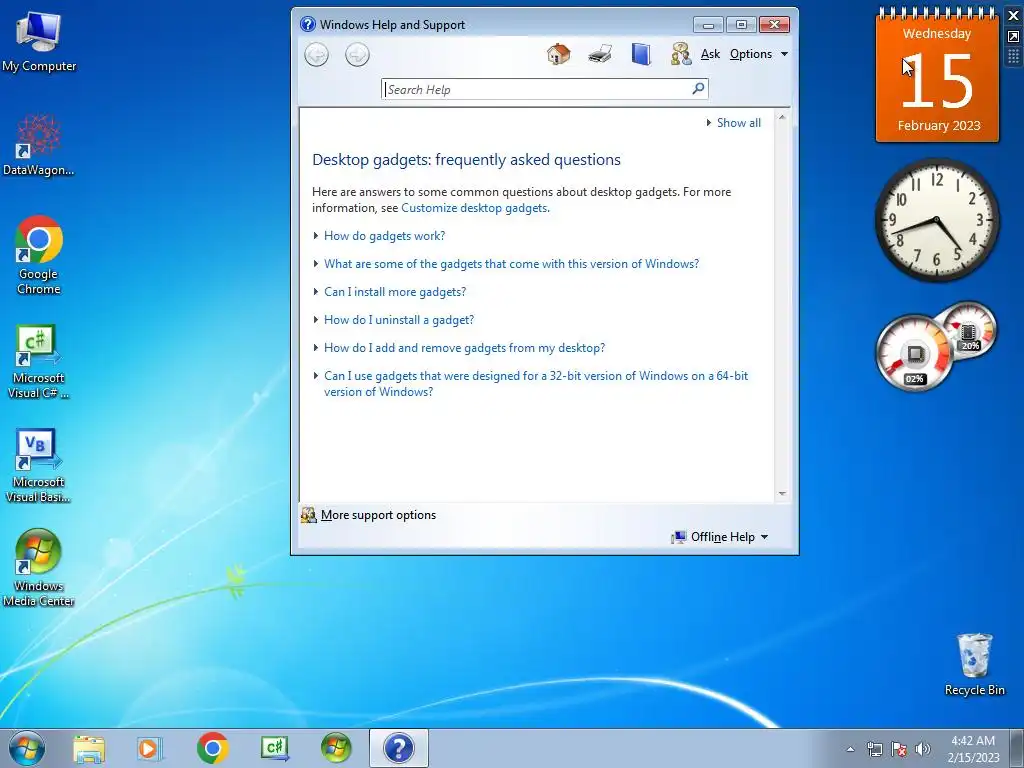
Task: Select Microsoft Visual Basic desktop shortcut
Action: tap(39, 466)
